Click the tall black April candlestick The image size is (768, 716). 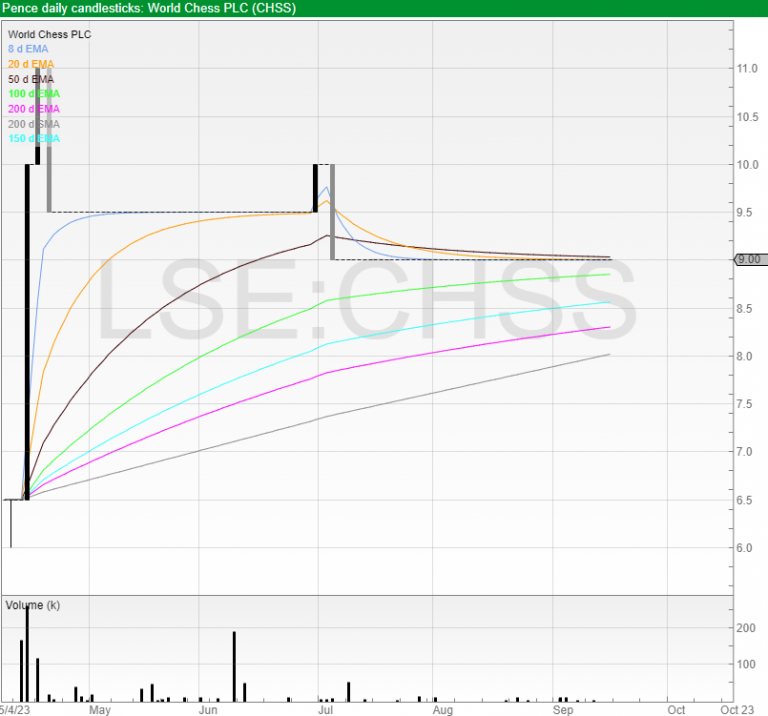(27, 330)
